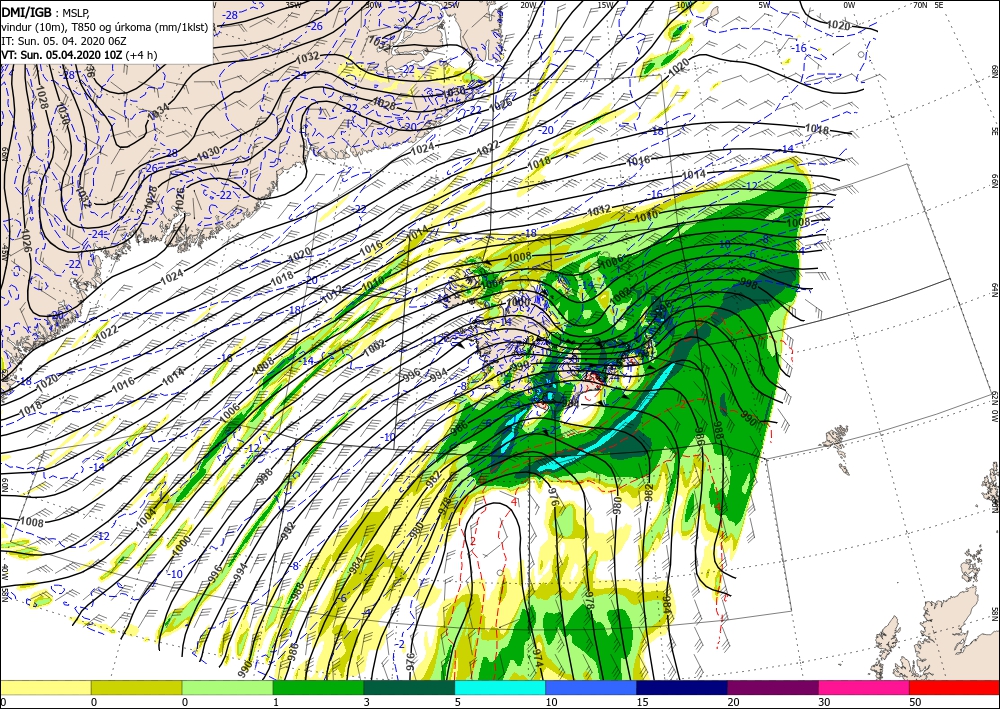Select the purple legend color block

(x=772, y=688)
